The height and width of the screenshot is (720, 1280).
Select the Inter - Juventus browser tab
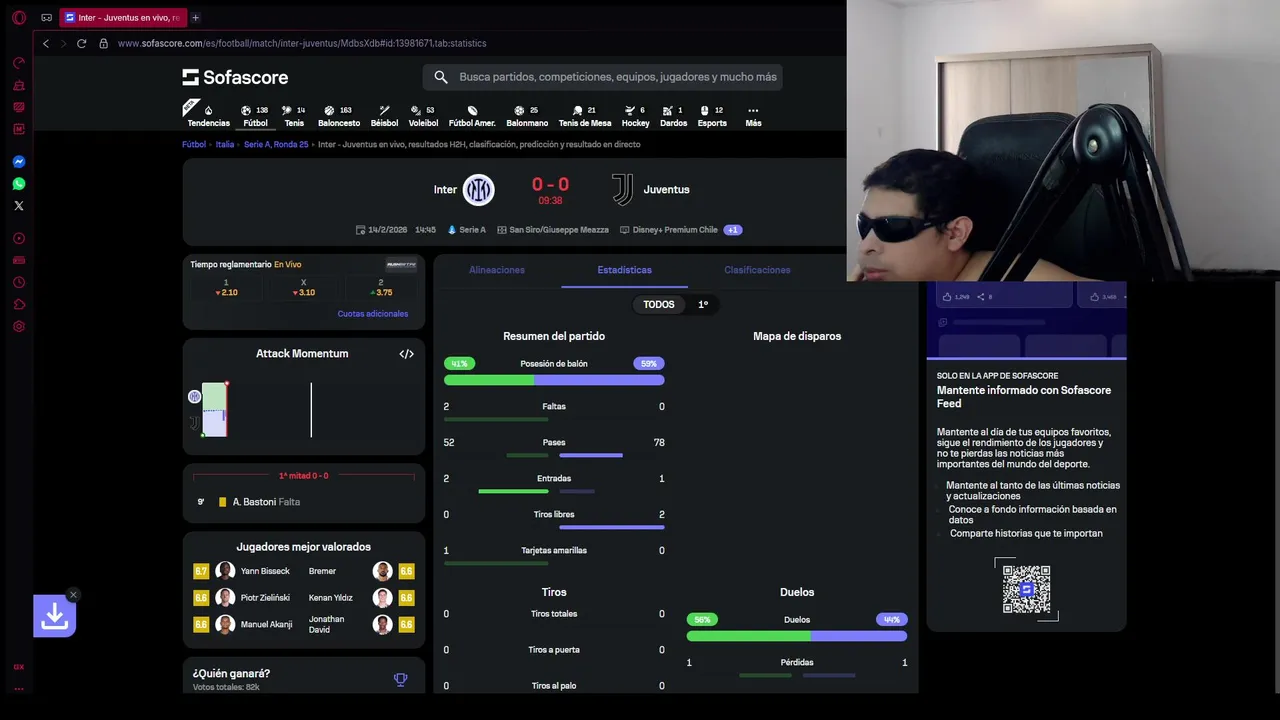(x=122, y=17)
